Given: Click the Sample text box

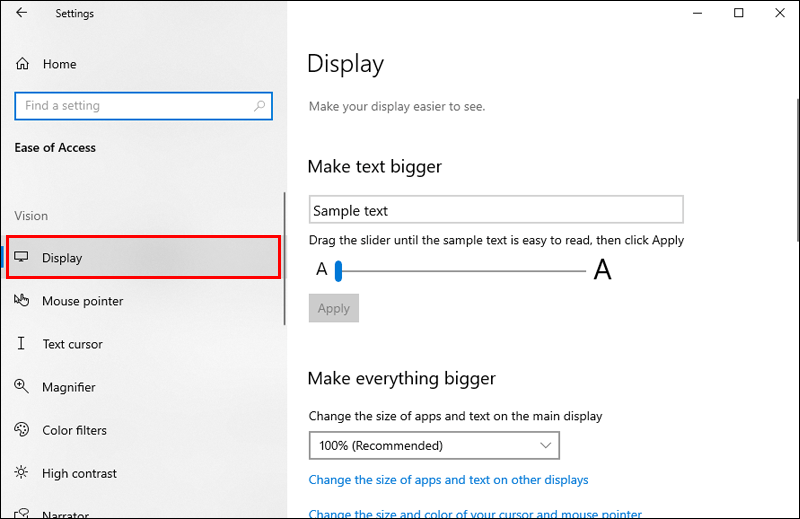Looking at the screenshot, I should (496, 210).
